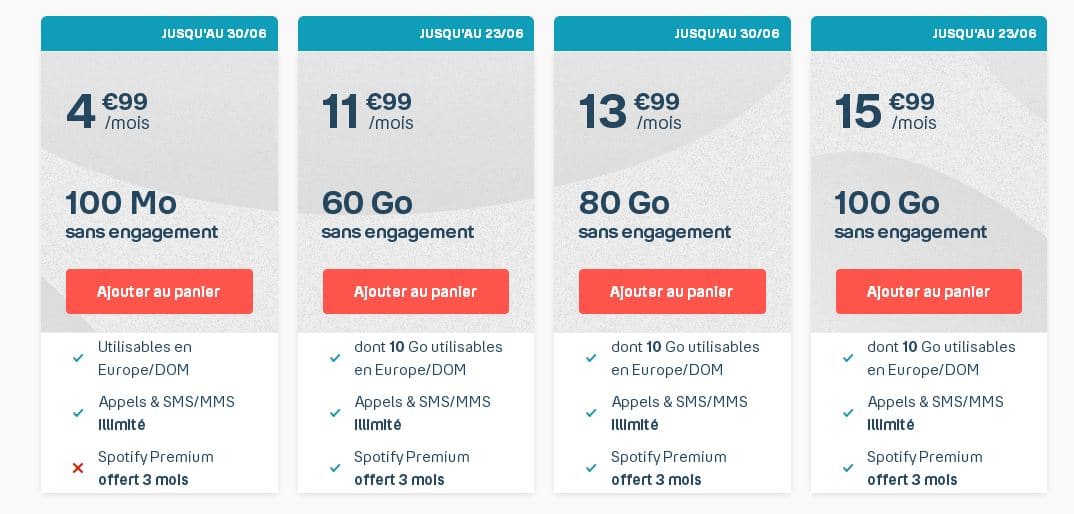Click dont 10 Go utilisables text in 80 Go plan
Viewport: 1074px width, 514px height.
click(x=685, y=347)
